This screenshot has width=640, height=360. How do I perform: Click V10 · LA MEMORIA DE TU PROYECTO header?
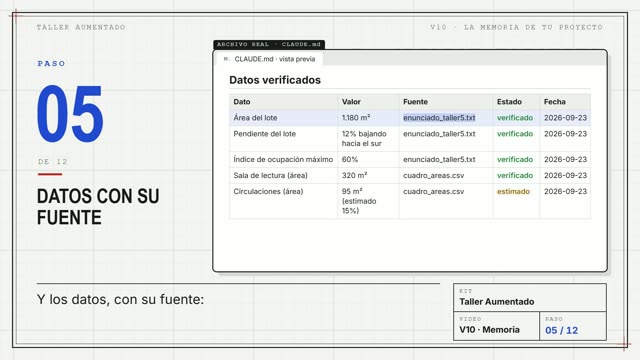pos(516,27)
